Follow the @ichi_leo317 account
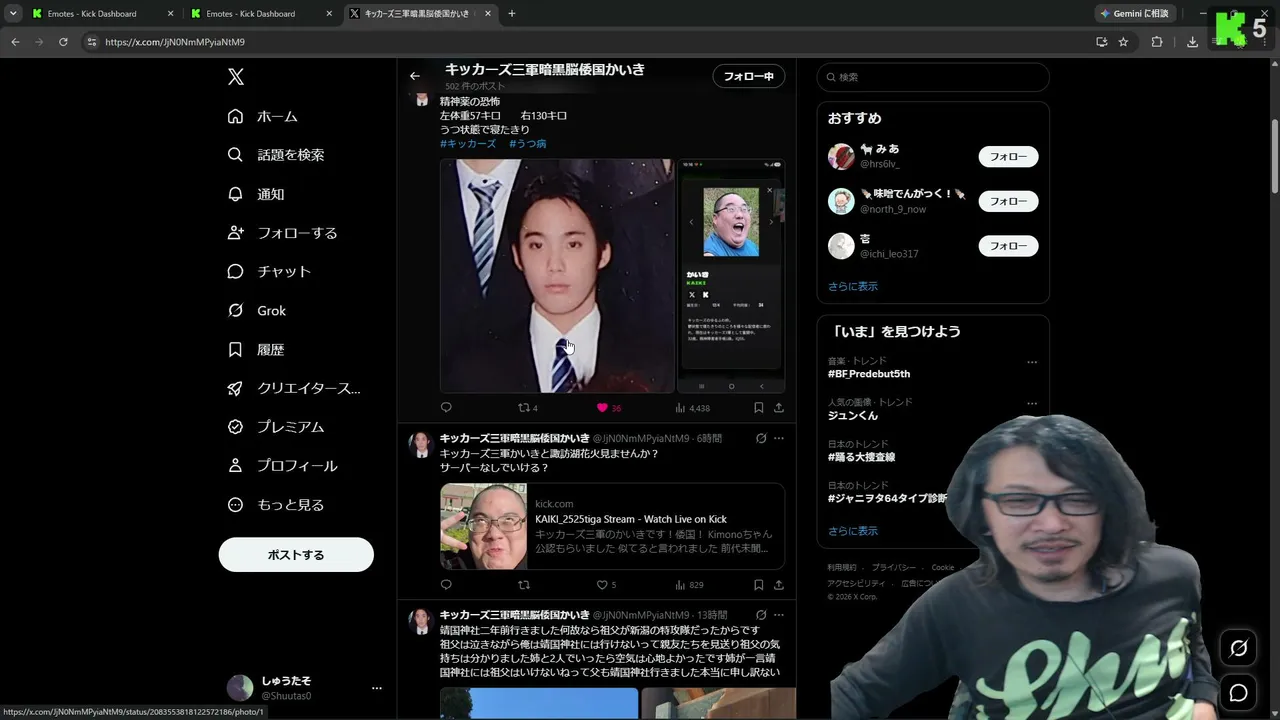Viewport: 1280px width, 720px height. point(1008,245)
